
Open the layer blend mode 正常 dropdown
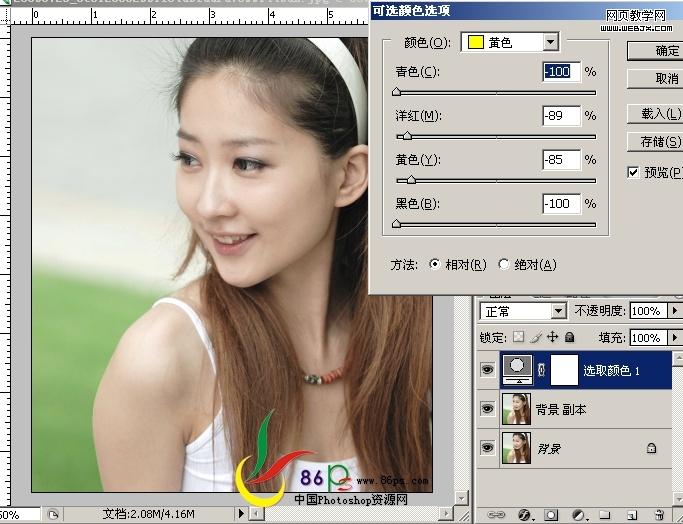(523, 311)
